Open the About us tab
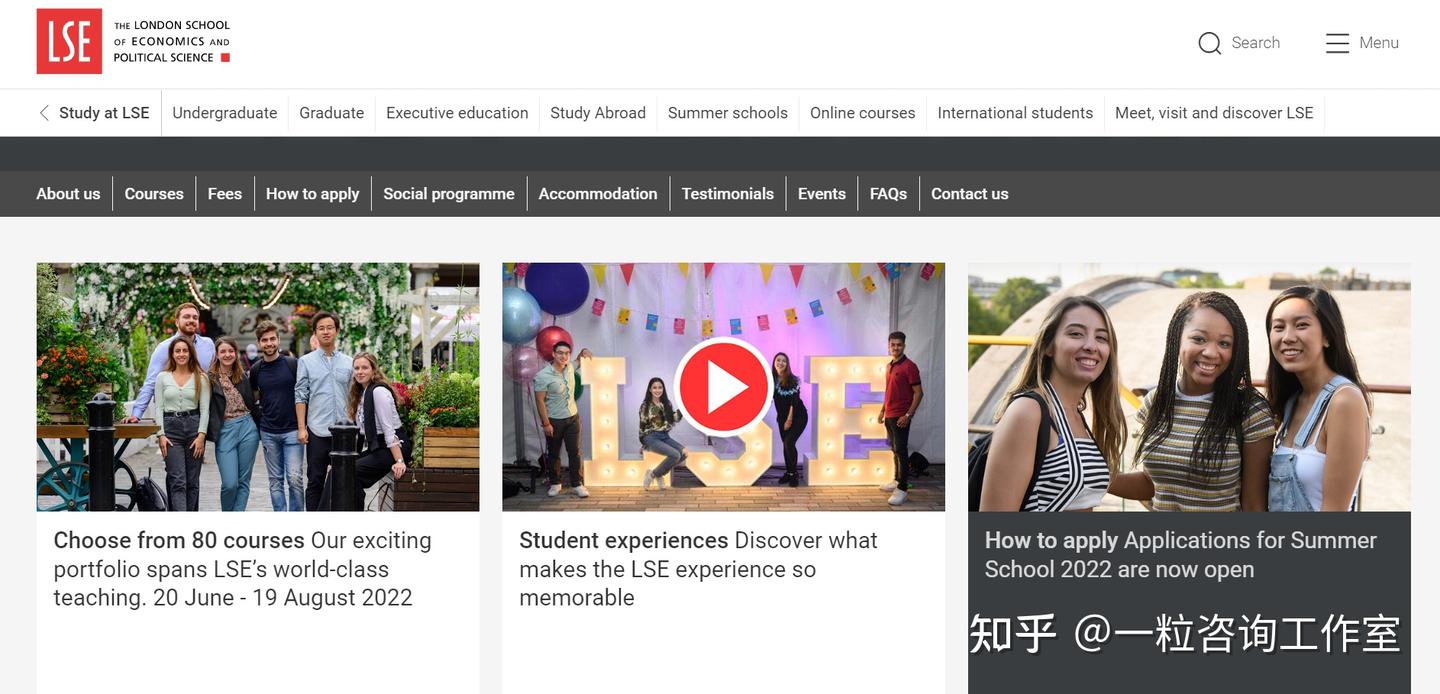 (68, 194)
